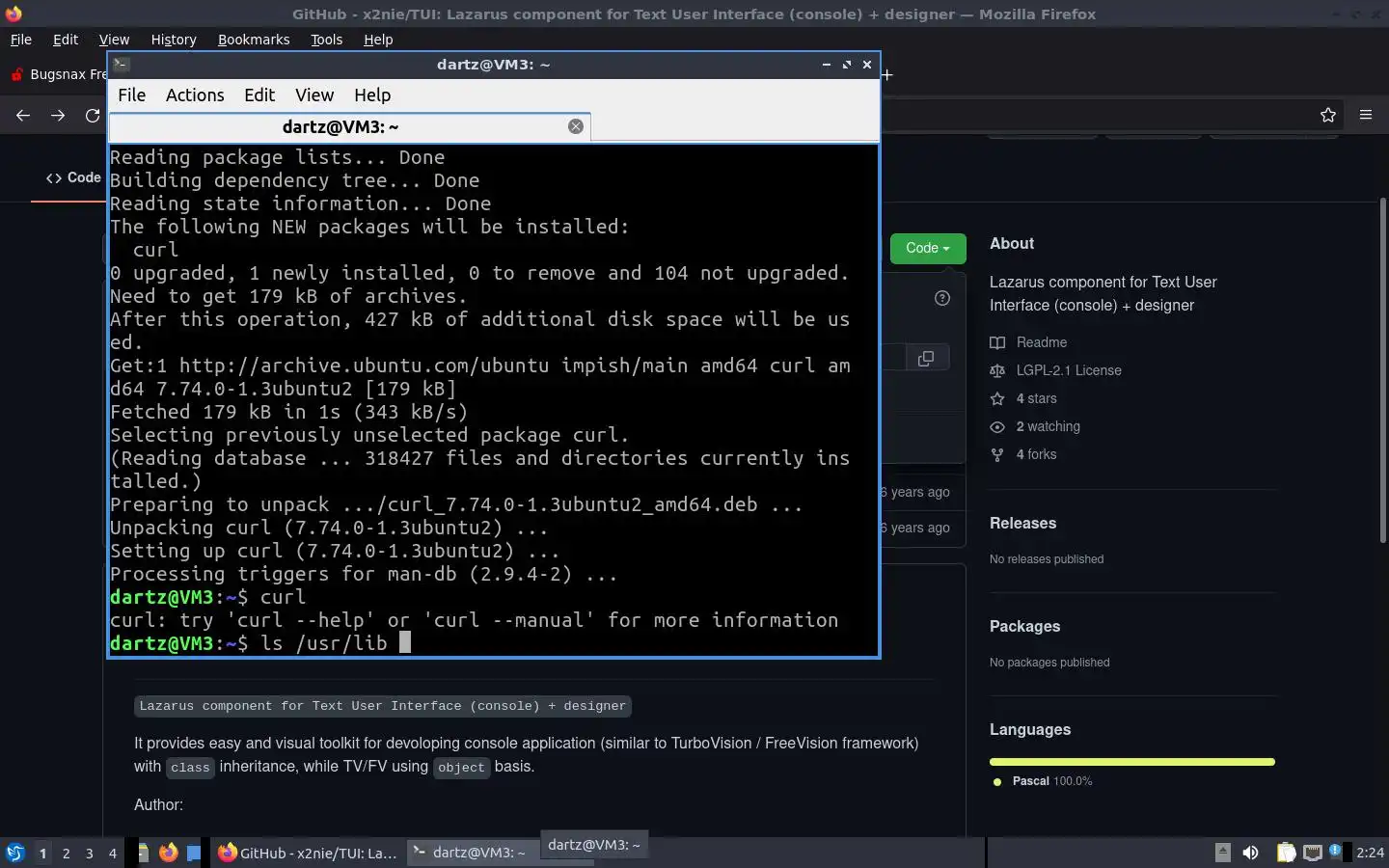This screenshot has height=868, width=1389.
Task: Click the star icon beside 4 stars
Action: point(997,398)
